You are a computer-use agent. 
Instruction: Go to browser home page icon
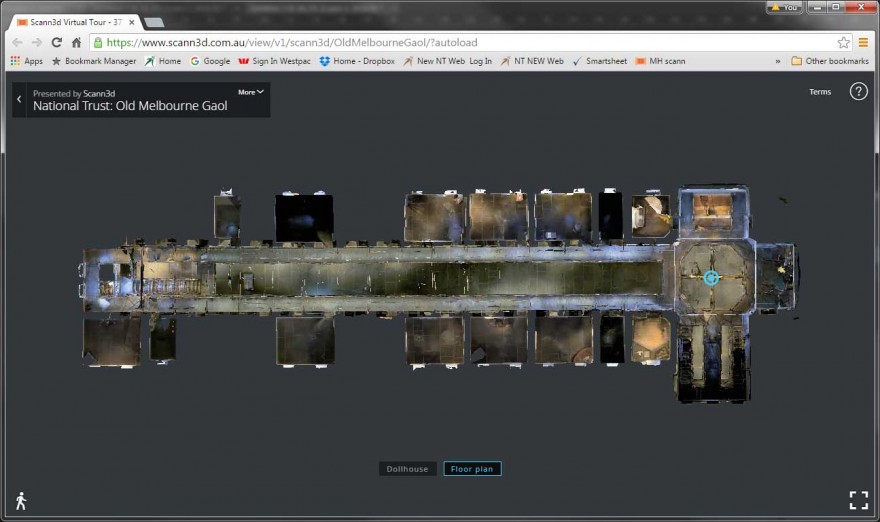pyautogui.click(x=76, y=43)
